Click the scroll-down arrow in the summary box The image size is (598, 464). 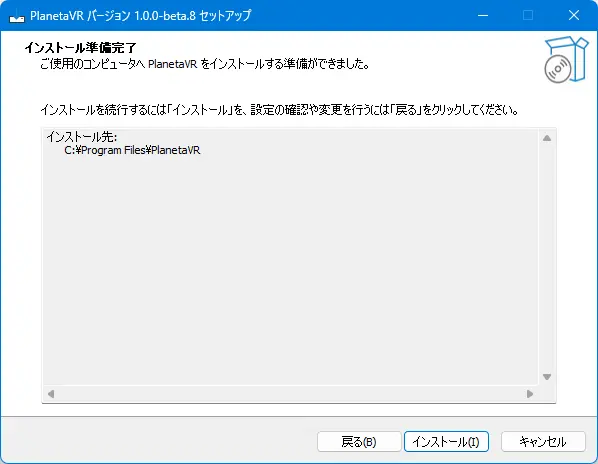[547, 377]
